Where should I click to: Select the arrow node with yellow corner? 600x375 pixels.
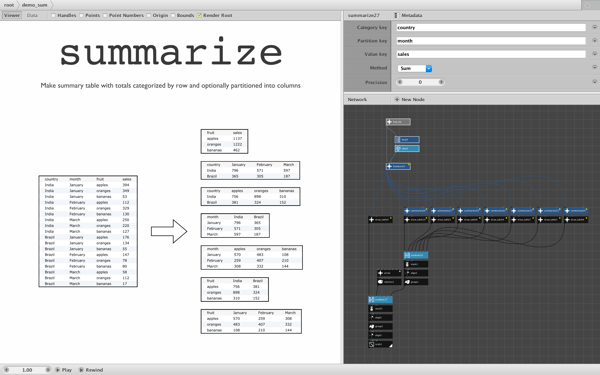(389, 273)
